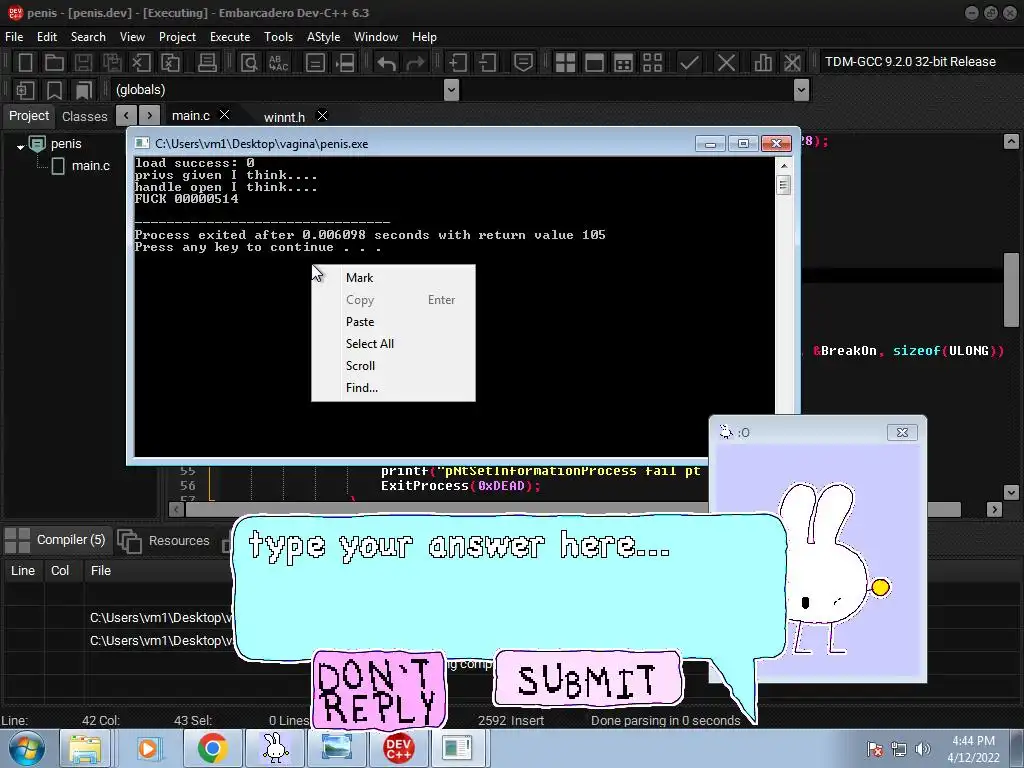Switch to the winnt.h editor tab
The image size is (1024, 768).
point(284,117)
